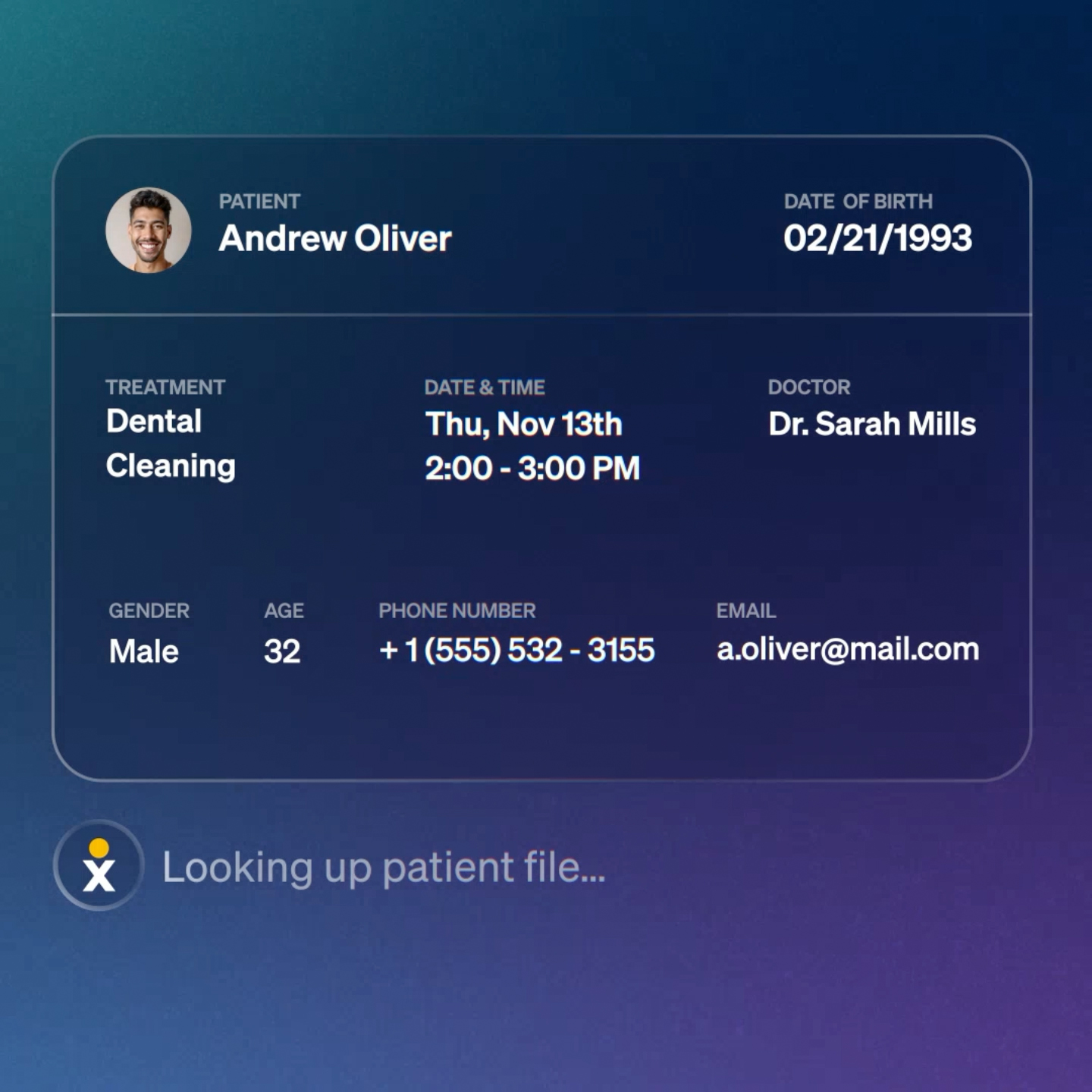Select the Thu, Nov 13th date

523,425
